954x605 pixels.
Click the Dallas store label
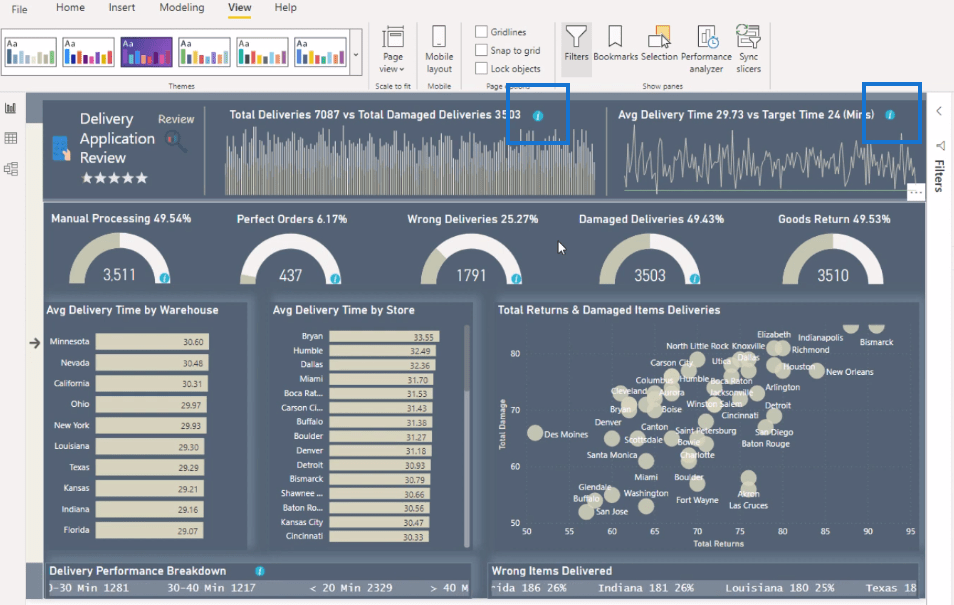coord(312,365)
